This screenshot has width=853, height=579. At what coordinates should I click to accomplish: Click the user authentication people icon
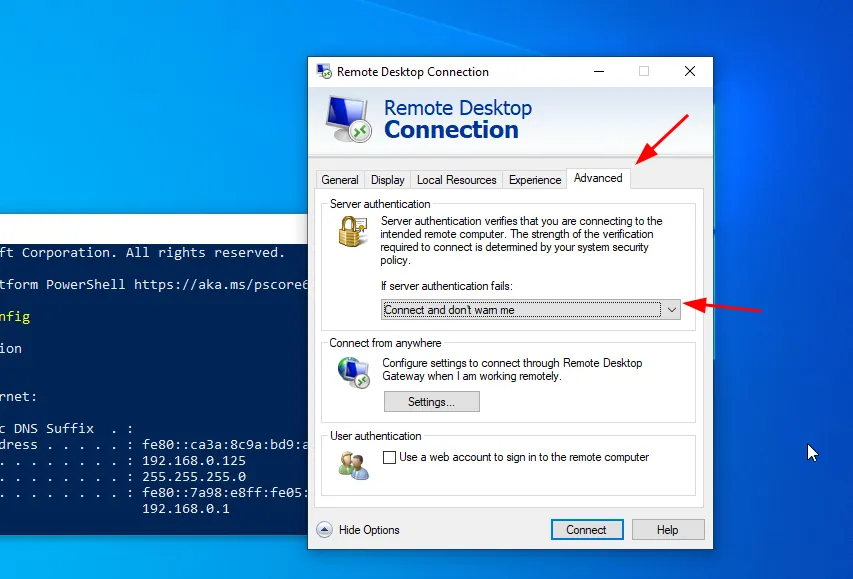tap(353, 464)
